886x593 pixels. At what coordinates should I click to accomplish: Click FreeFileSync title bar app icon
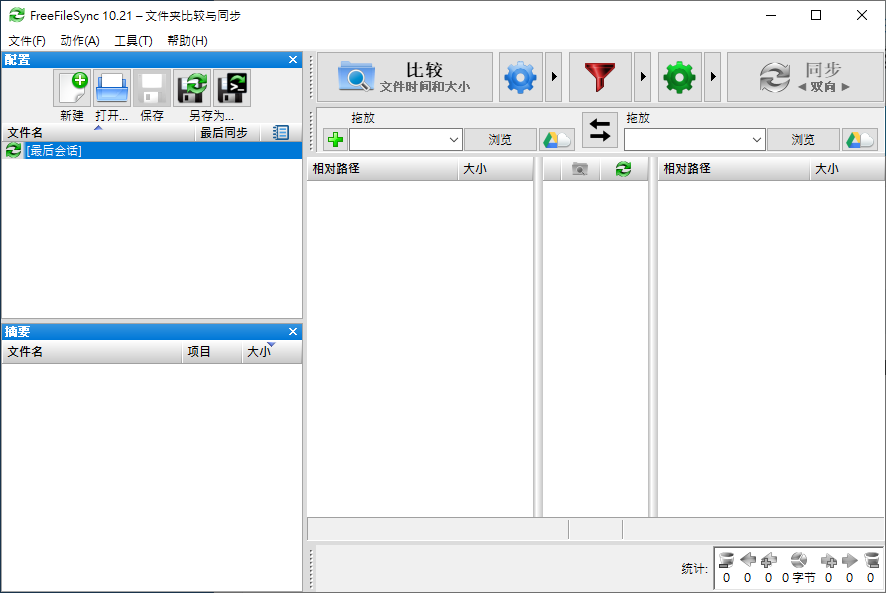point(17,15)
